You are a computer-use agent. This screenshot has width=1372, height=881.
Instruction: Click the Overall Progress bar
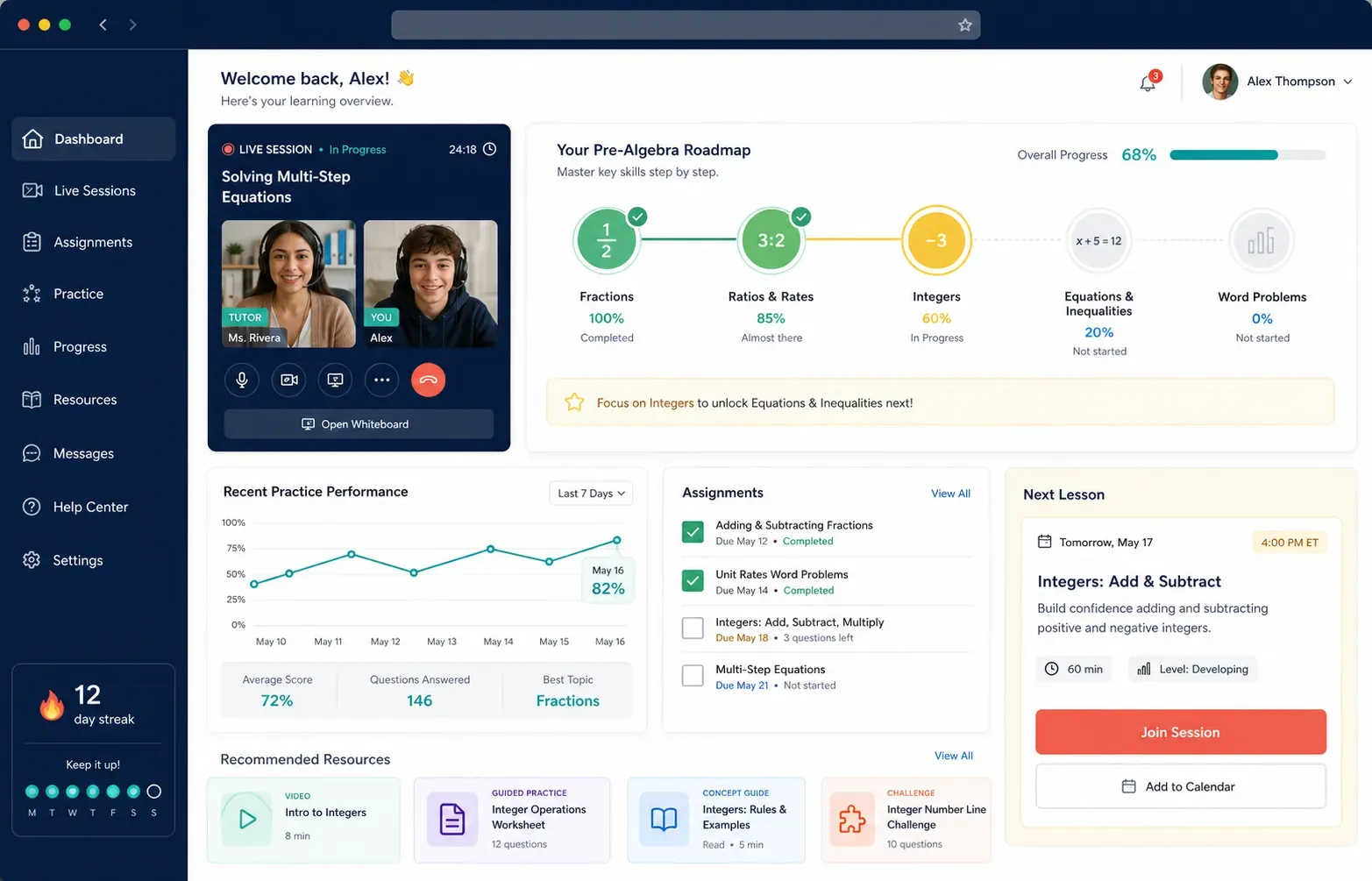point(1248,155)
